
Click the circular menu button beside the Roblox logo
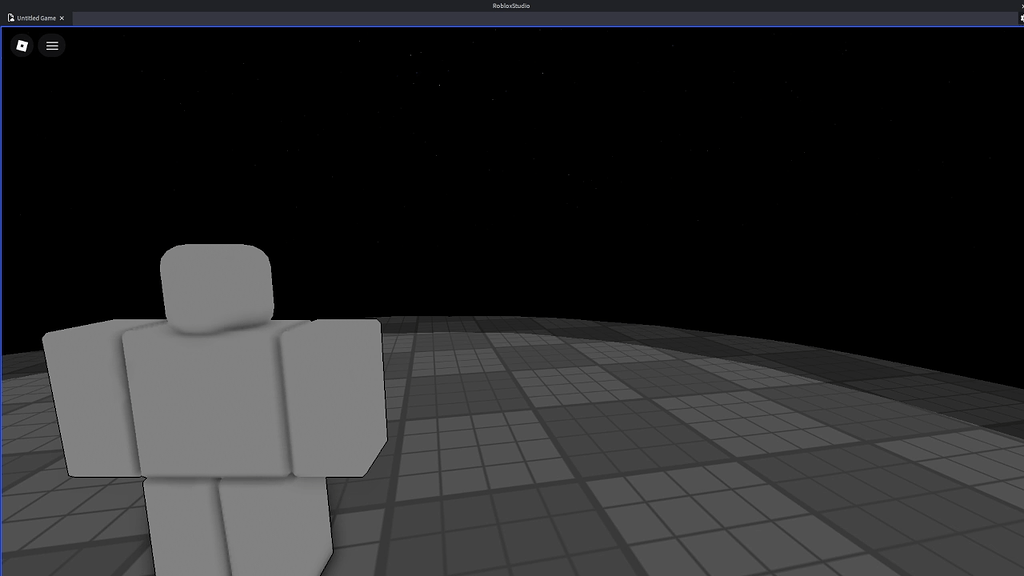pyautogui.click(x=51, y=45)
